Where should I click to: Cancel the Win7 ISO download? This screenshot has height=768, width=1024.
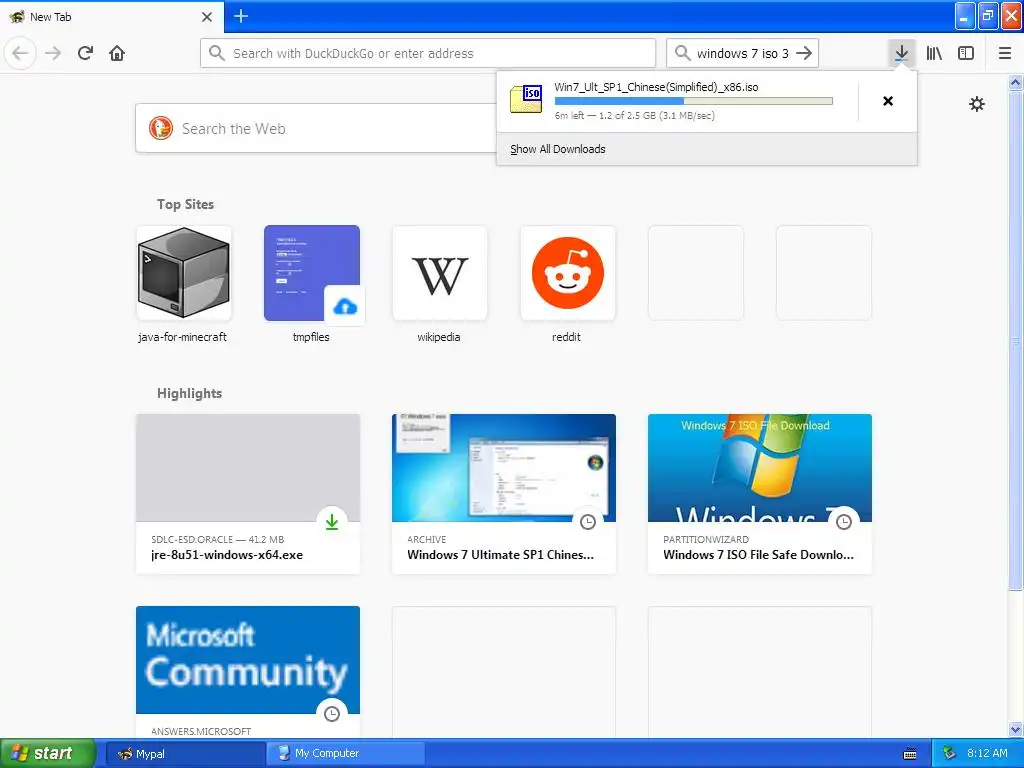coord(888,101)
